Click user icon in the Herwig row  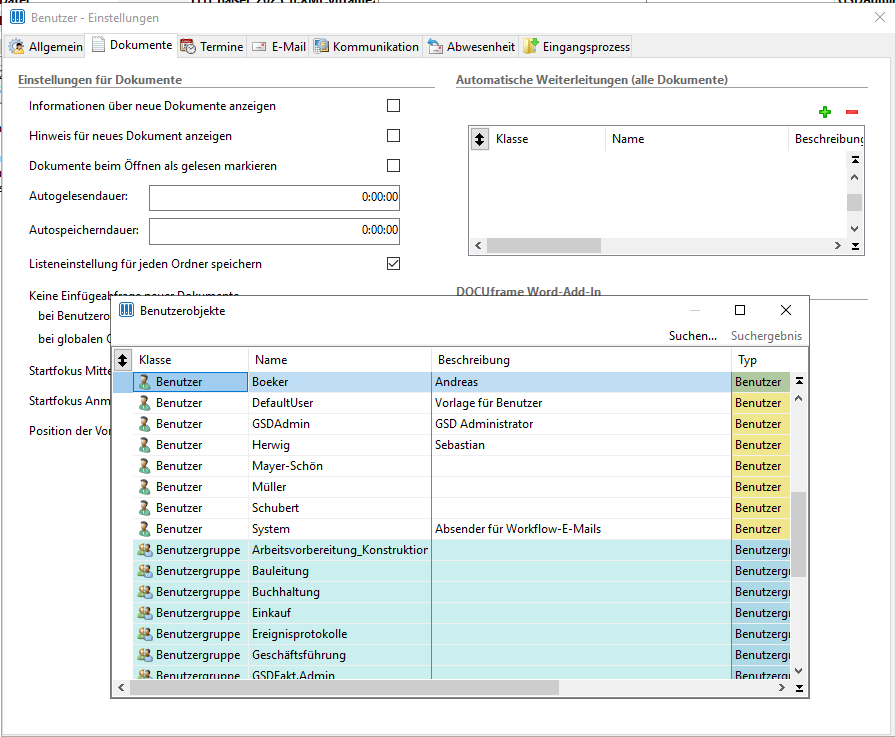(x=145, y=445)
